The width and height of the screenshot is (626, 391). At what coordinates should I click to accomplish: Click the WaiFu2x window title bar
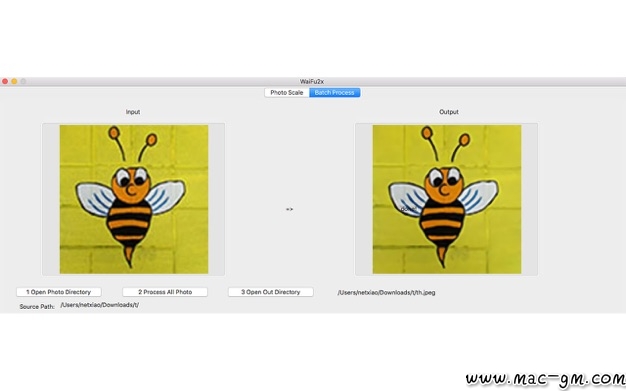point(312,81)
